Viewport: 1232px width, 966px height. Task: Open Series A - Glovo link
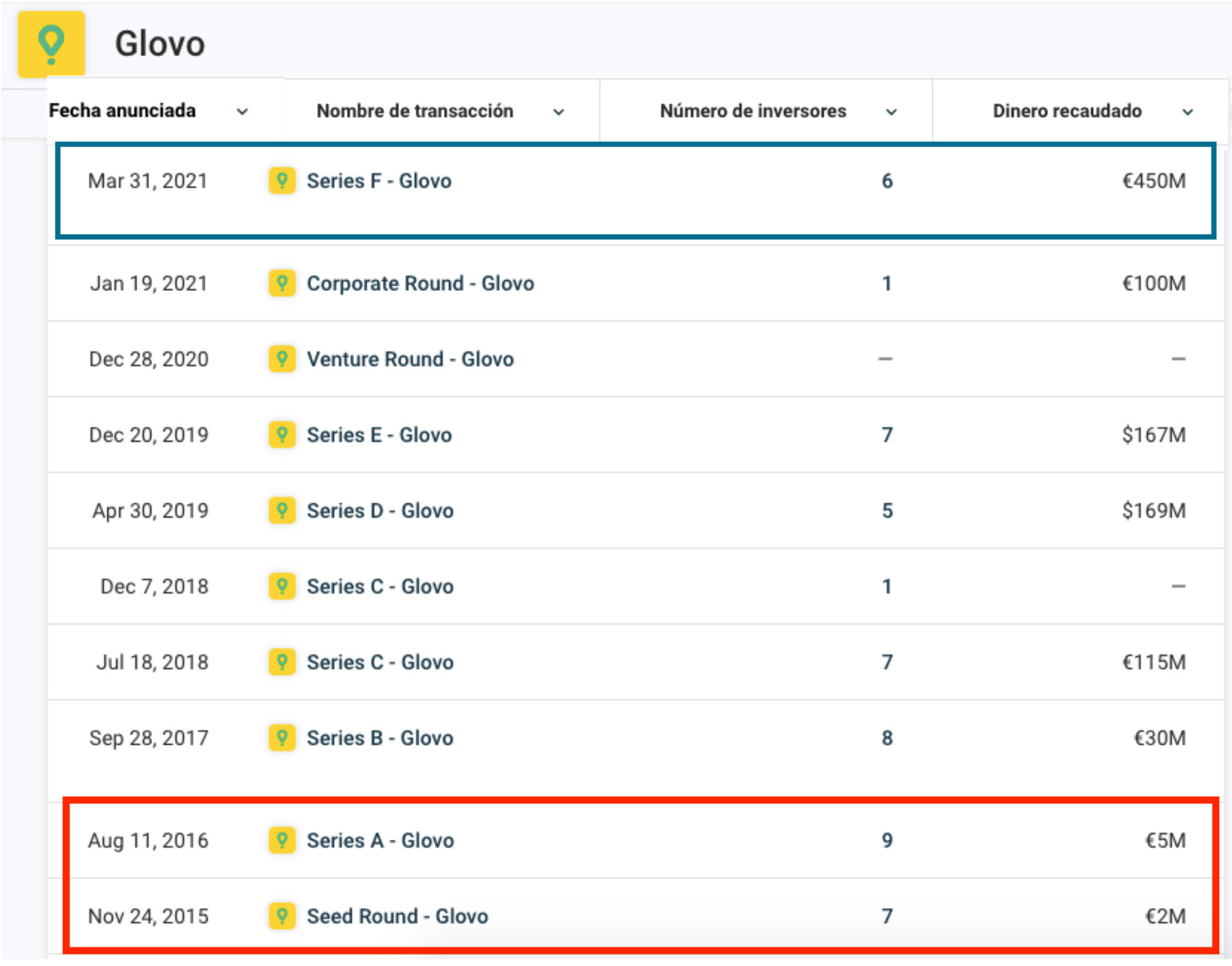380,840
